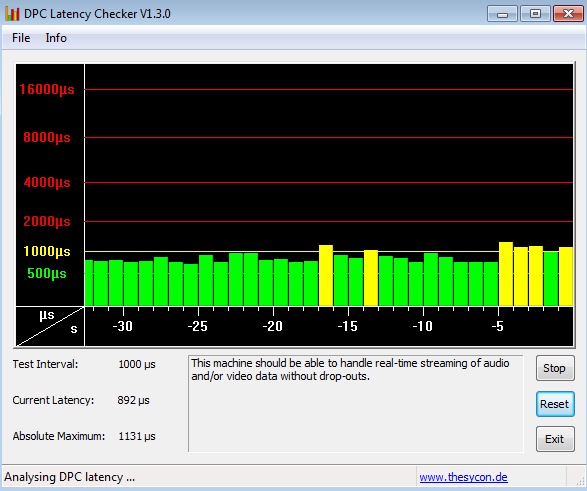Click the window resize grip in the status bar
The height and width of the screenshot is (491, 587).
(x=580, y=481)
